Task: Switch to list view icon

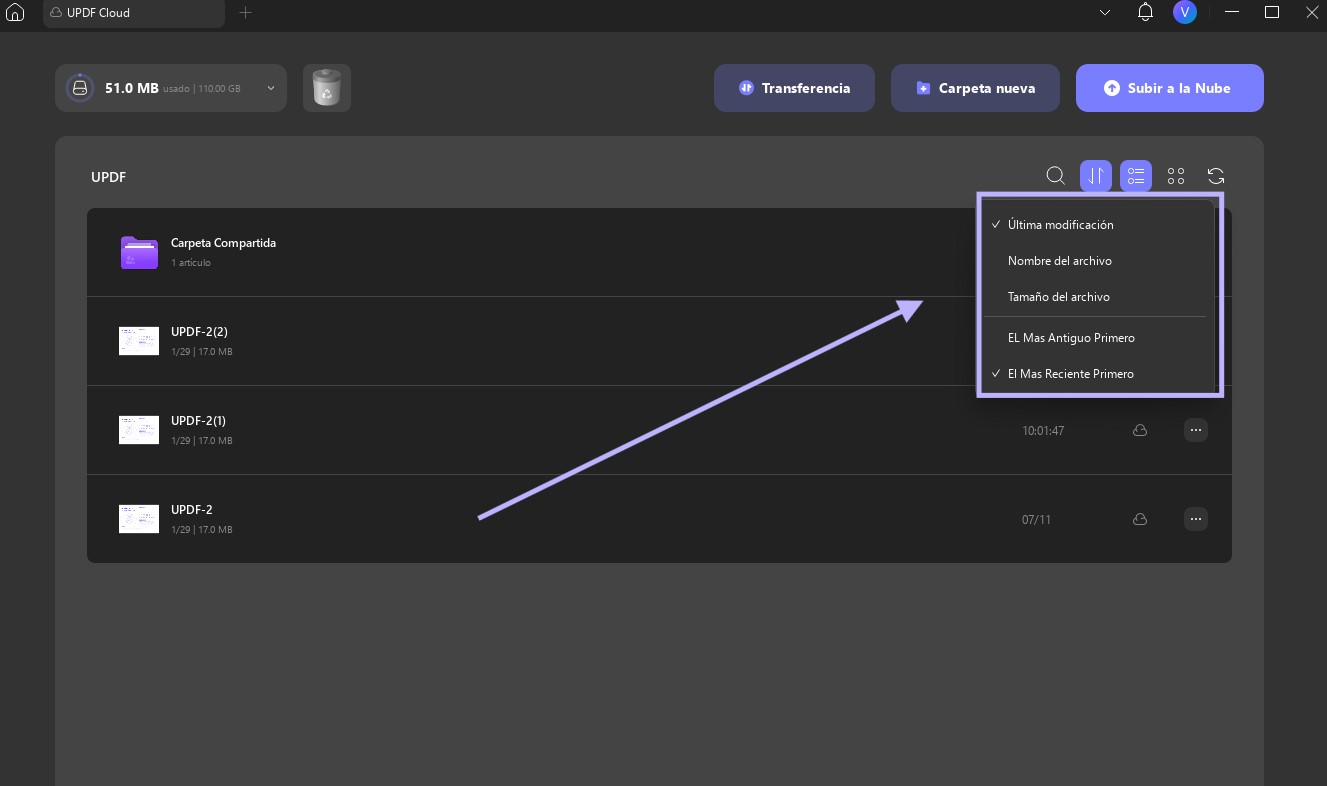Action: coord(1136,176)
